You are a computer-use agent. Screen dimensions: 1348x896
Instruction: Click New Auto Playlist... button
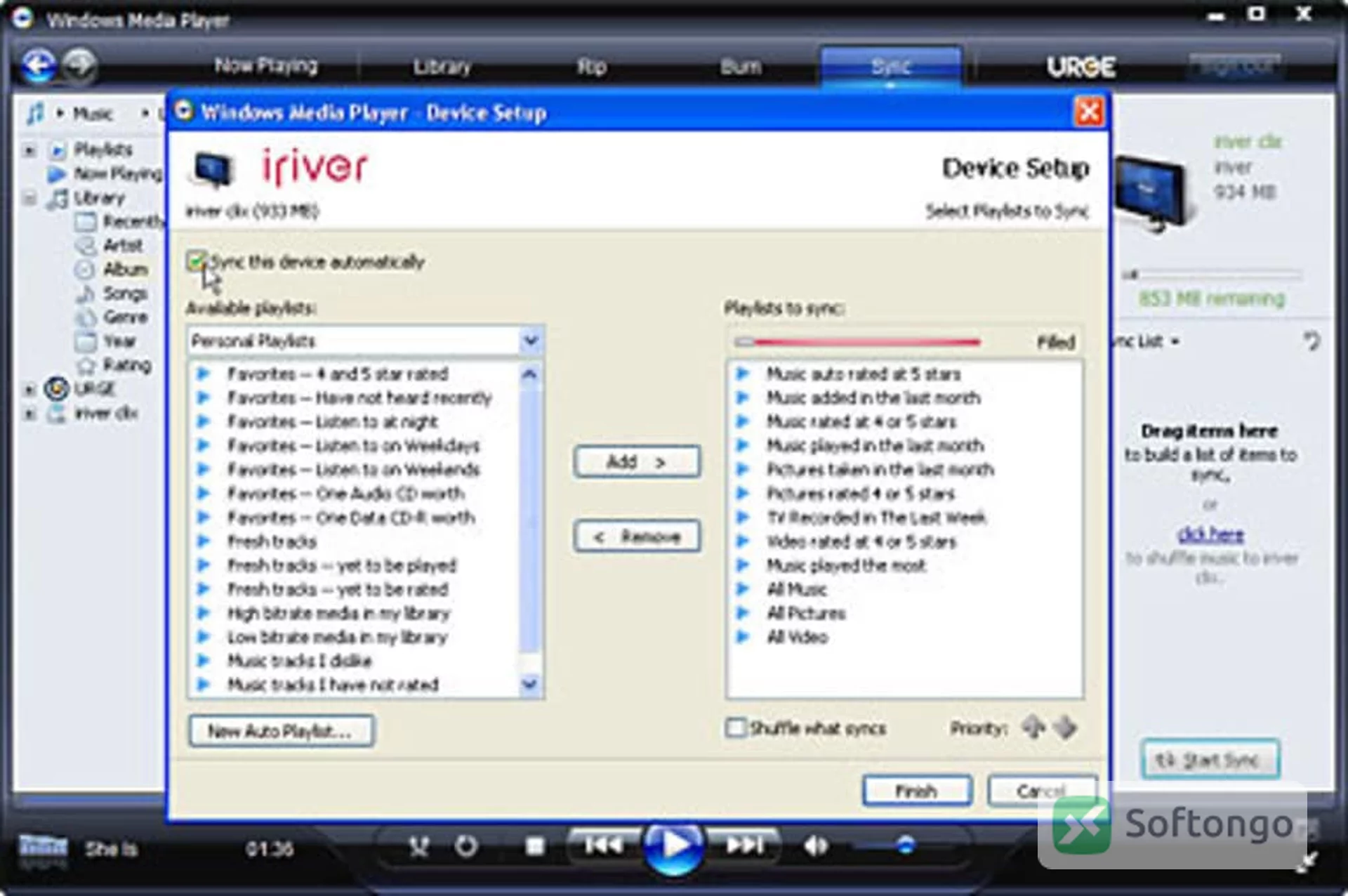point(281,731)
